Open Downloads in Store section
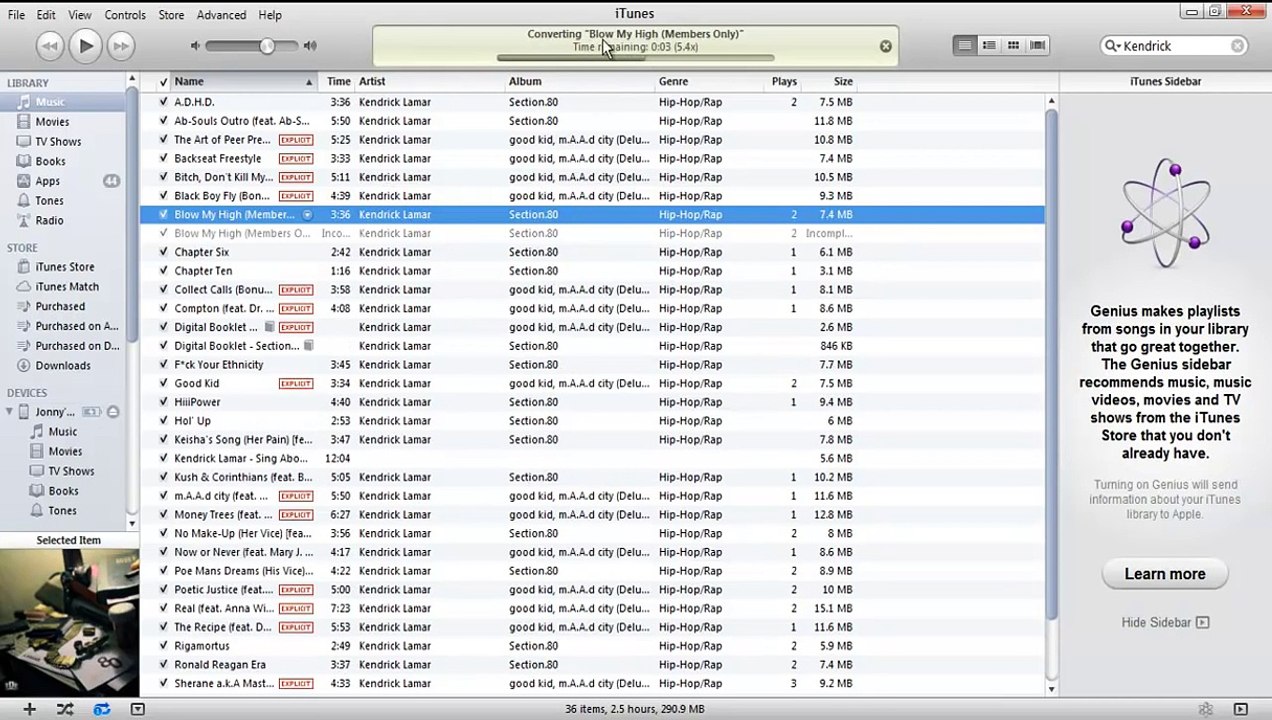Screen dimensions: 1272x720 tap(63, 366)
